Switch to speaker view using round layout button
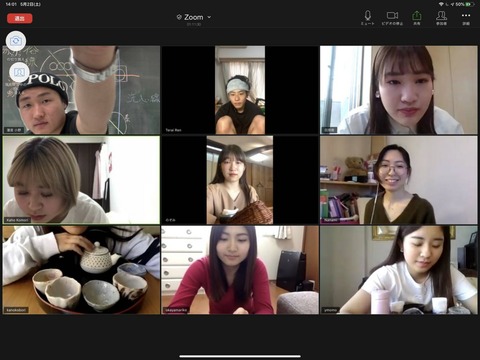Screen dimensions: 480x360 (x=19, y=72)
